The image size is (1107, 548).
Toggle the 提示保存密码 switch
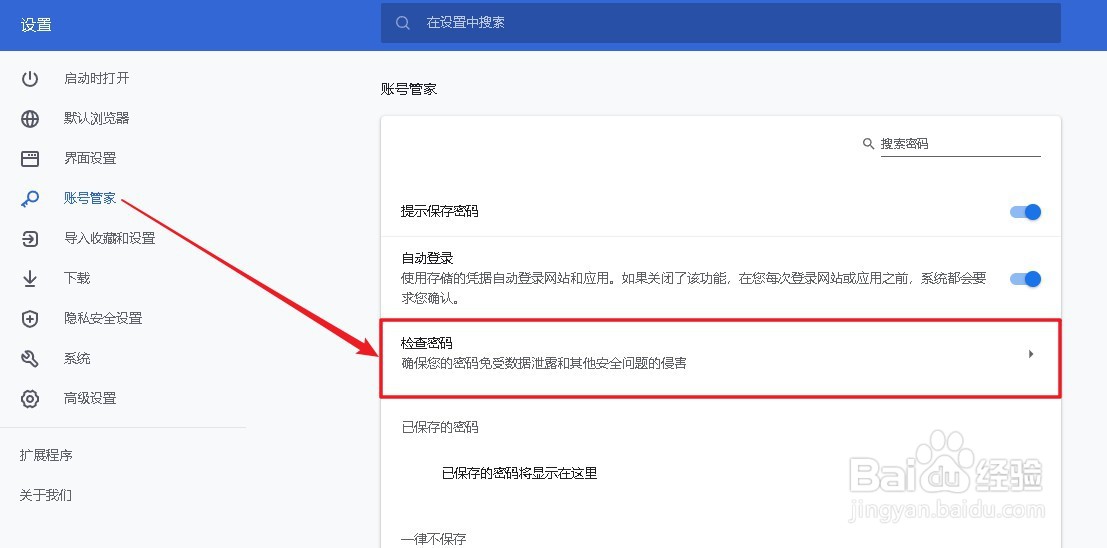pos(1025,212)
